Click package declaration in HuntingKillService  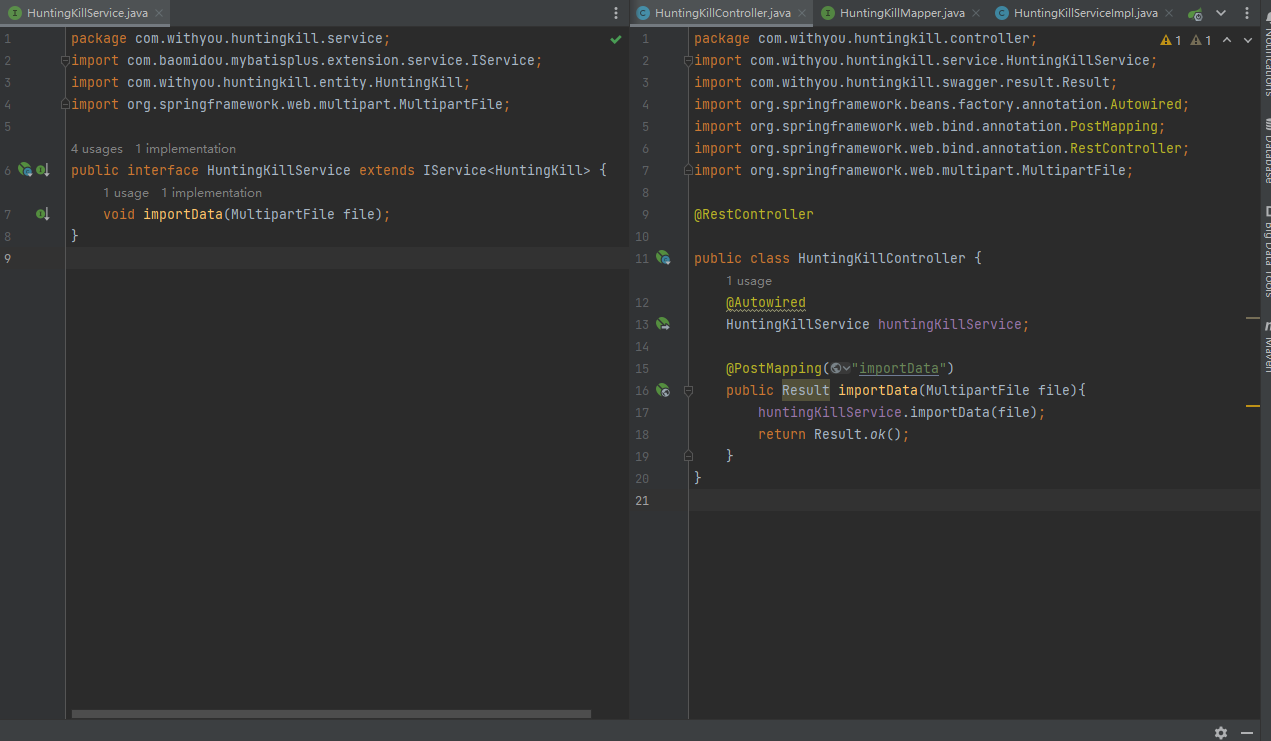[231, 38]
